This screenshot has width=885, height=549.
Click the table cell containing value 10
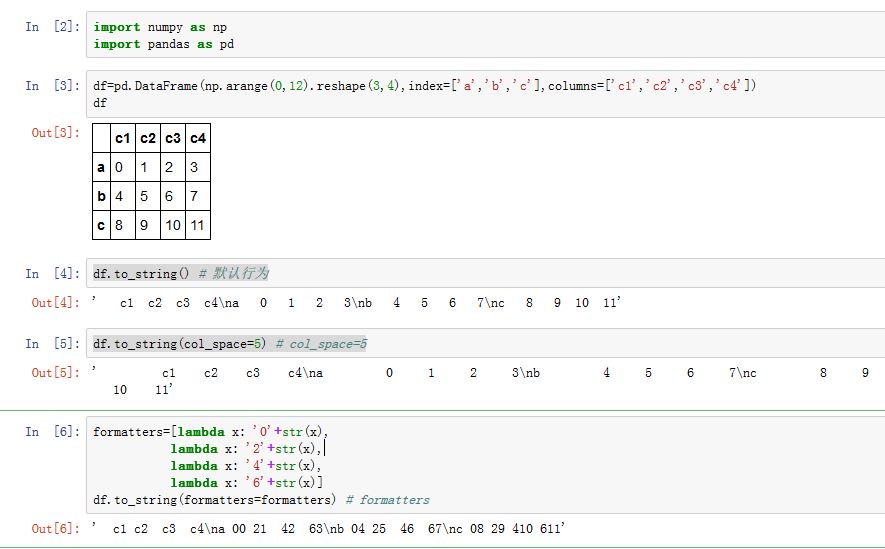click(x=172, y=225)
